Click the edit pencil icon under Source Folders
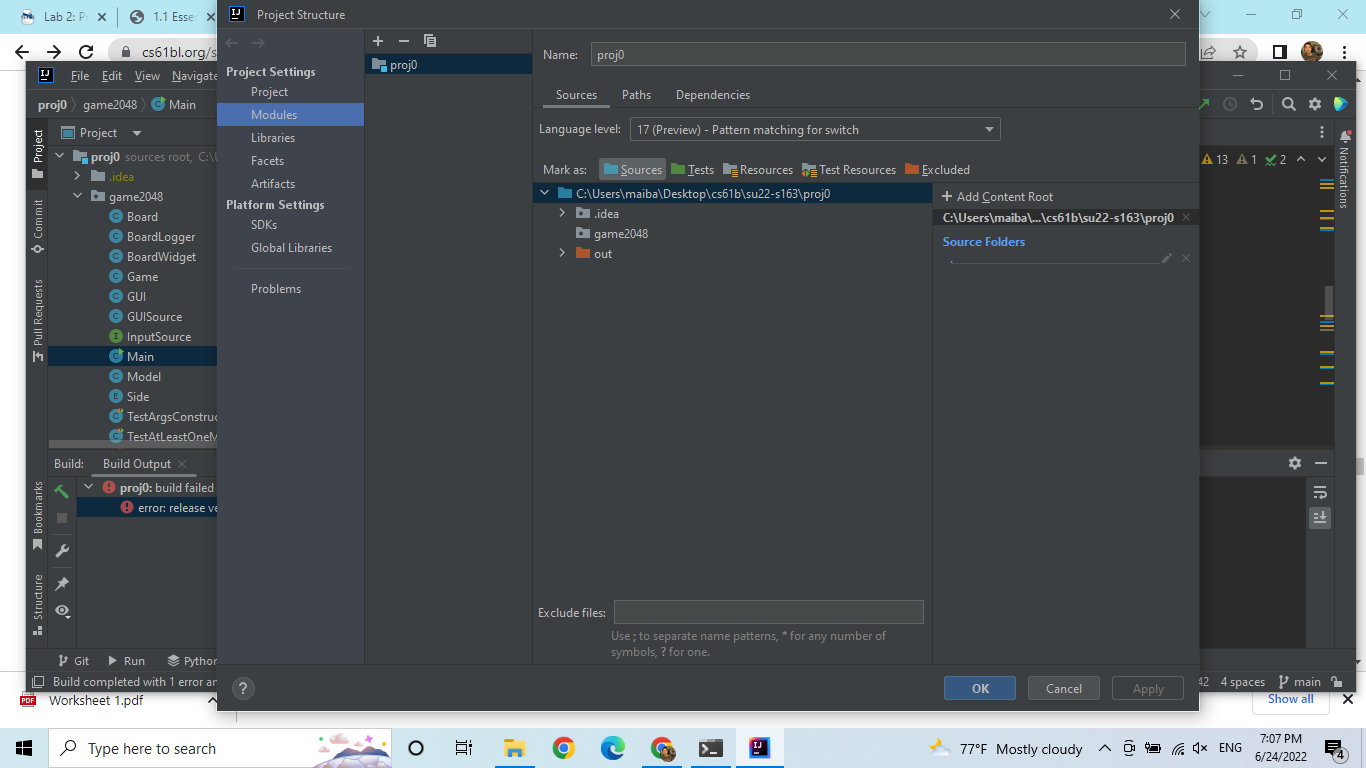Viewport: 1366px width, 768px height. pos(1166,258)
